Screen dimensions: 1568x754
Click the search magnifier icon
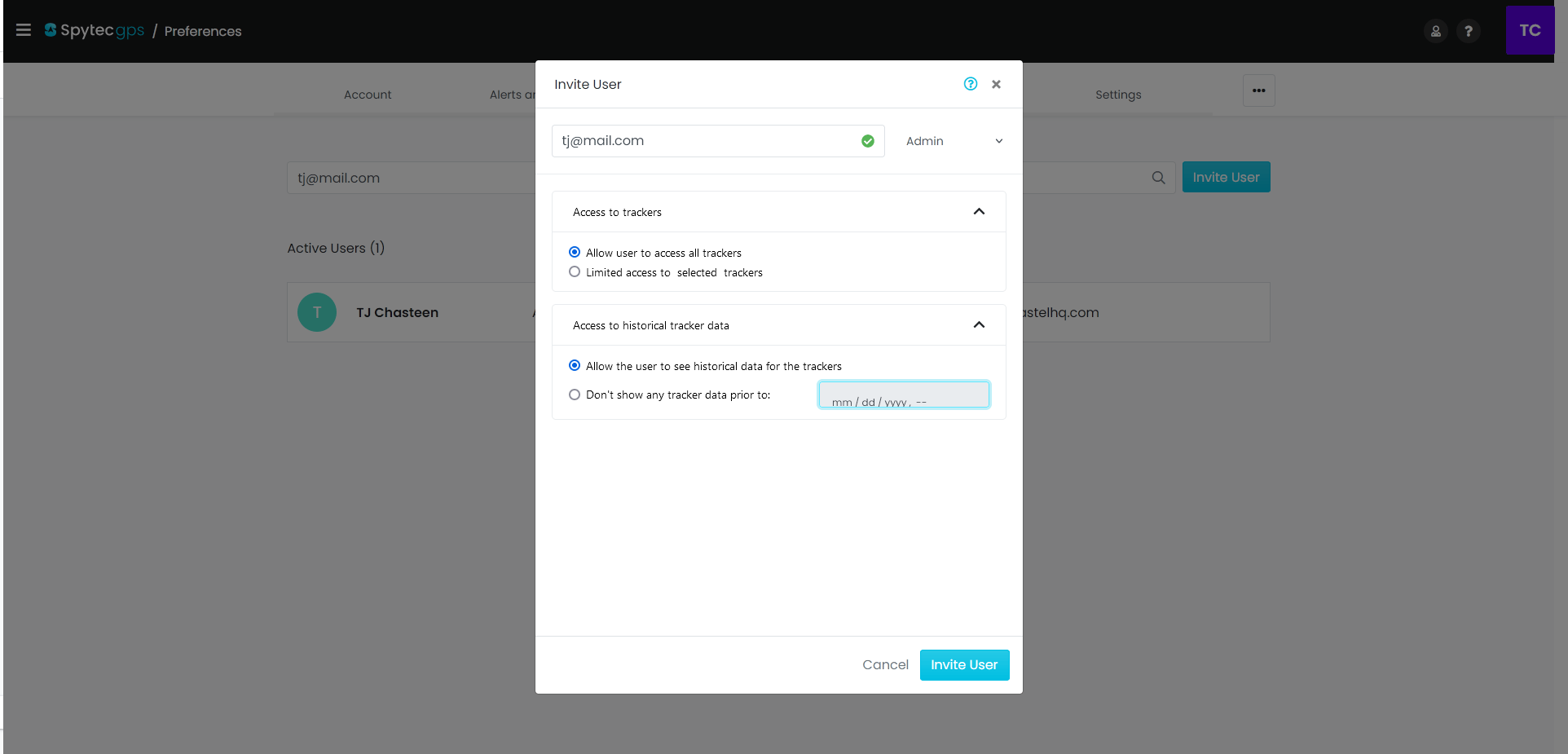click(1158, 178)
